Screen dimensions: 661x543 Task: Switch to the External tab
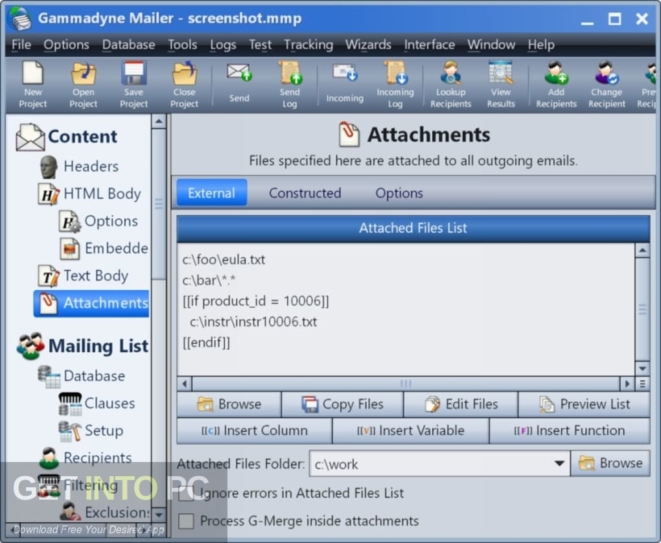(x=212, y=193)
